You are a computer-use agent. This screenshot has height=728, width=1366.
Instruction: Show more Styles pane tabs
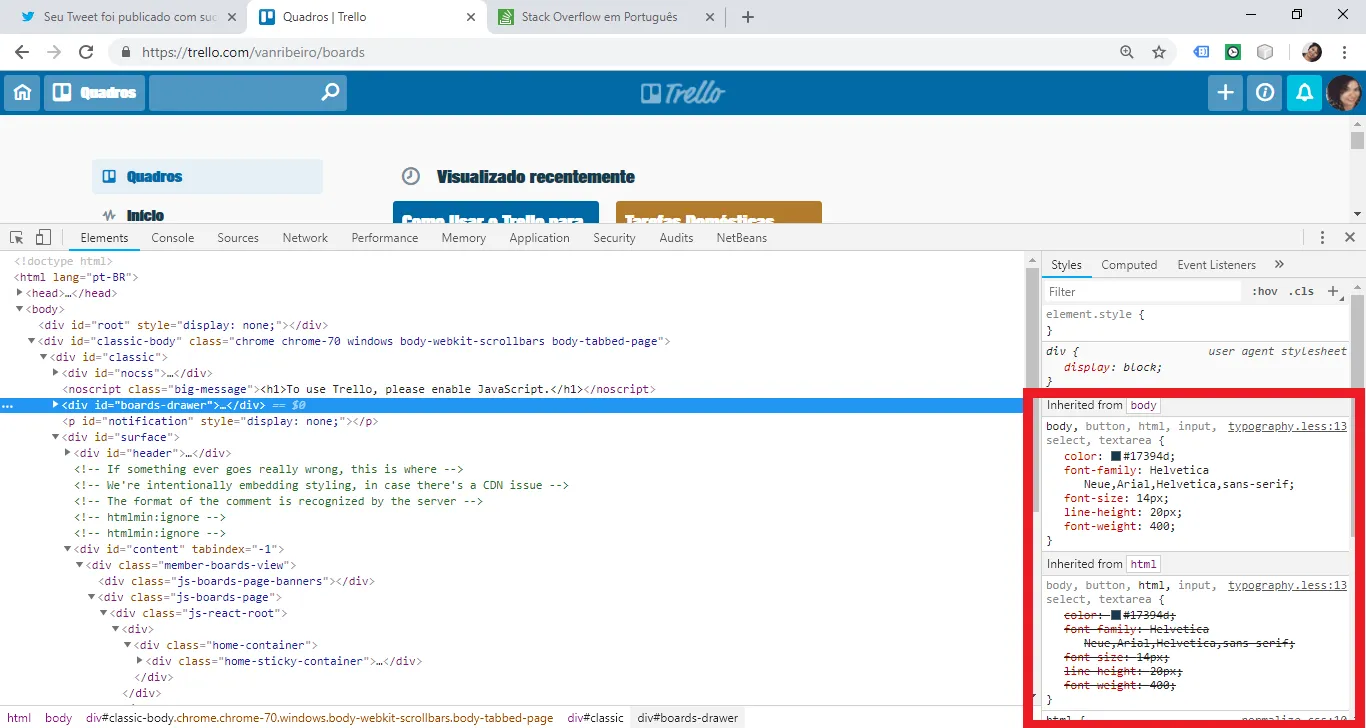[x=1279, y=265]
